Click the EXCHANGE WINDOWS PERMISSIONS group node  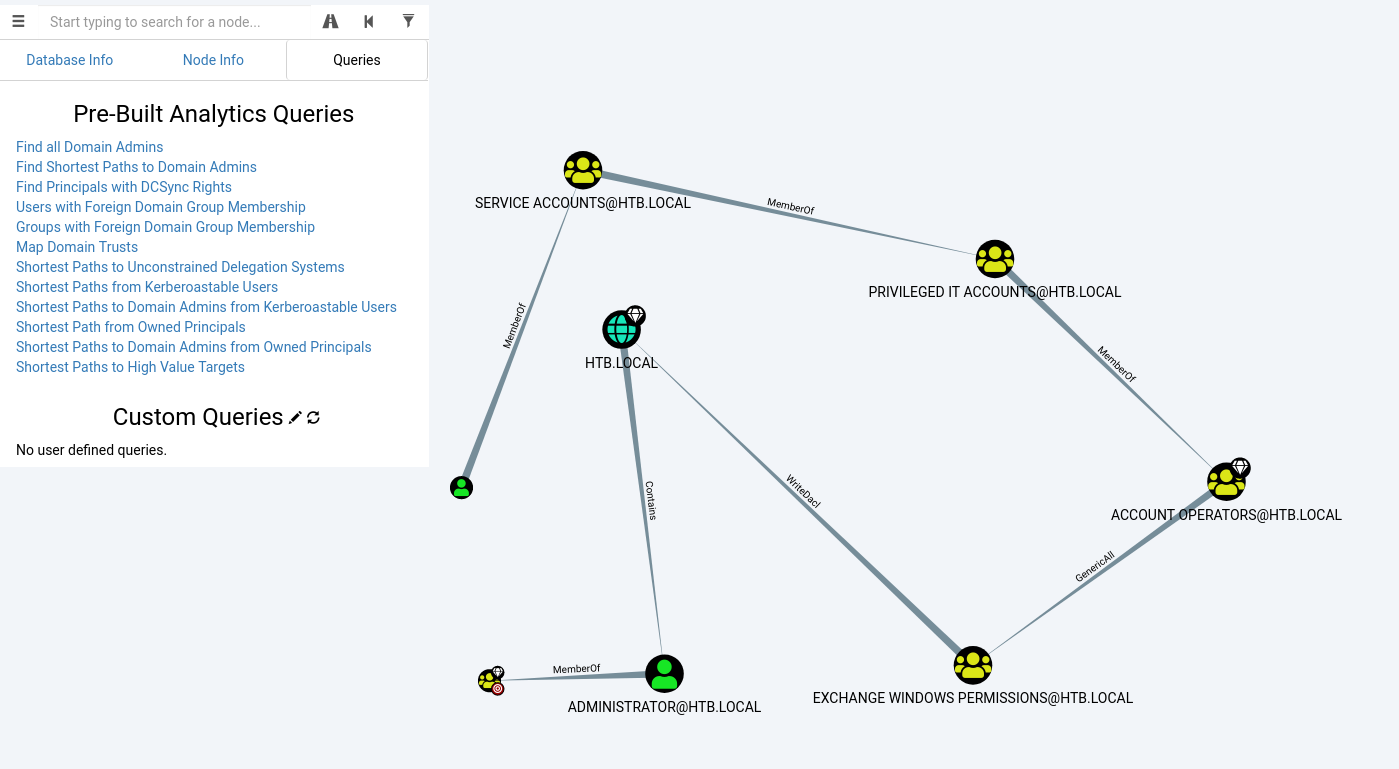point(972,665)
